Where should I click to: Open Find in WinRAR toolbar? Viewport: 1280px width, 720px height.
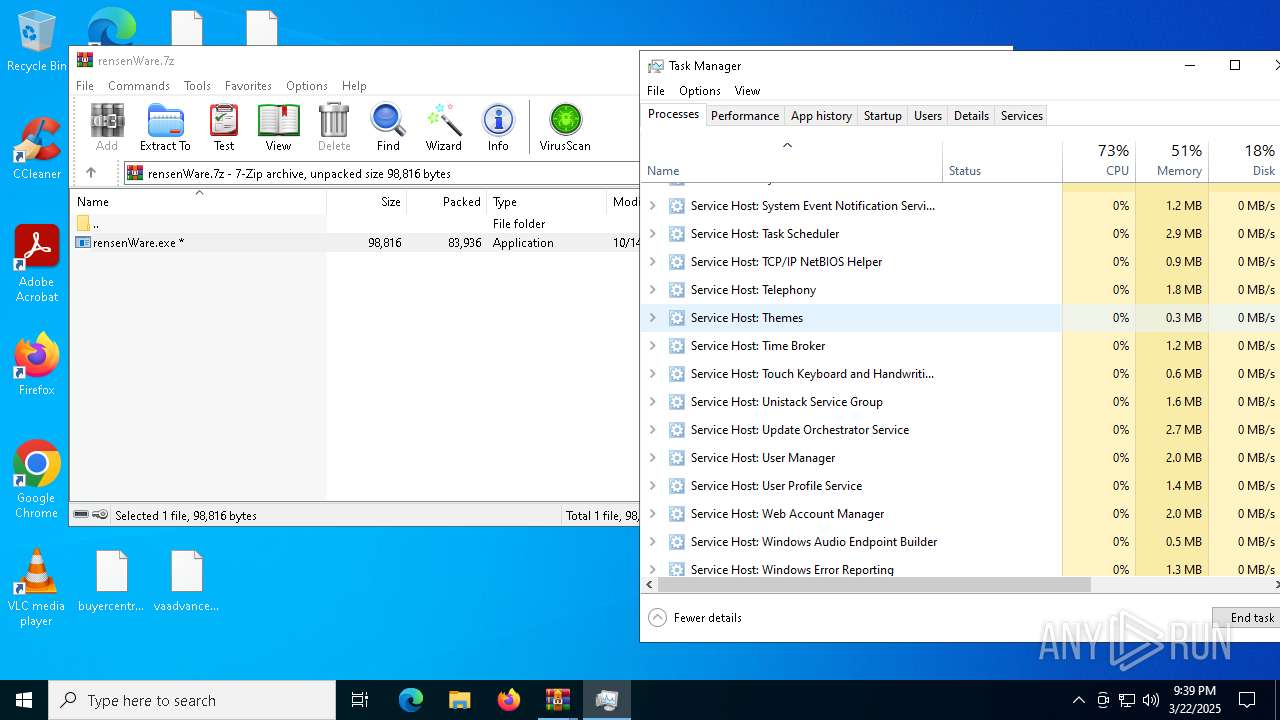[388, 127]
